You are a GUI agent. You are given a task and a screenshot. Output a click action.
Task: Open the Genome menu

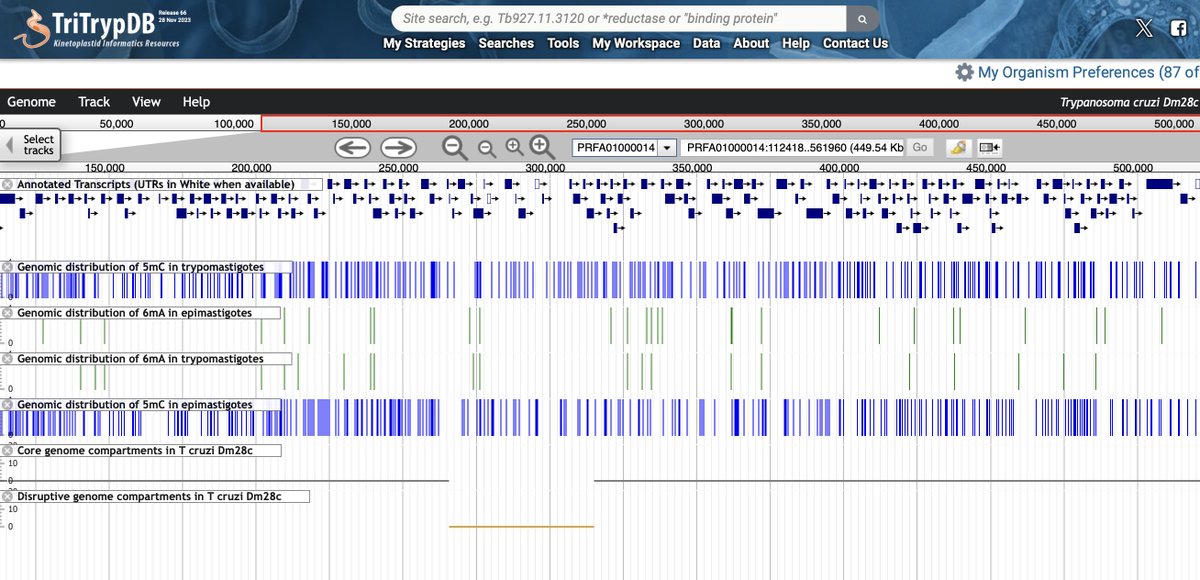[32, 102]
